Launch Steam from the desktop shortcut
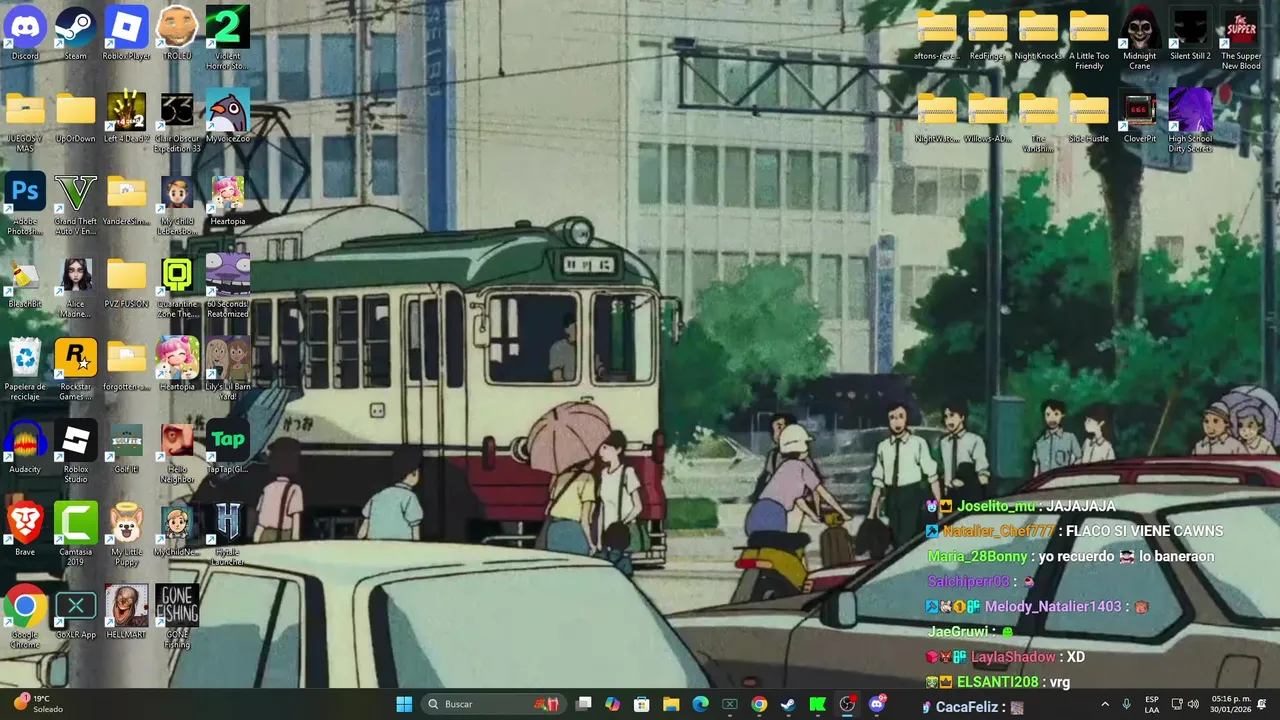1280x720 pixels. pos(75,35)
